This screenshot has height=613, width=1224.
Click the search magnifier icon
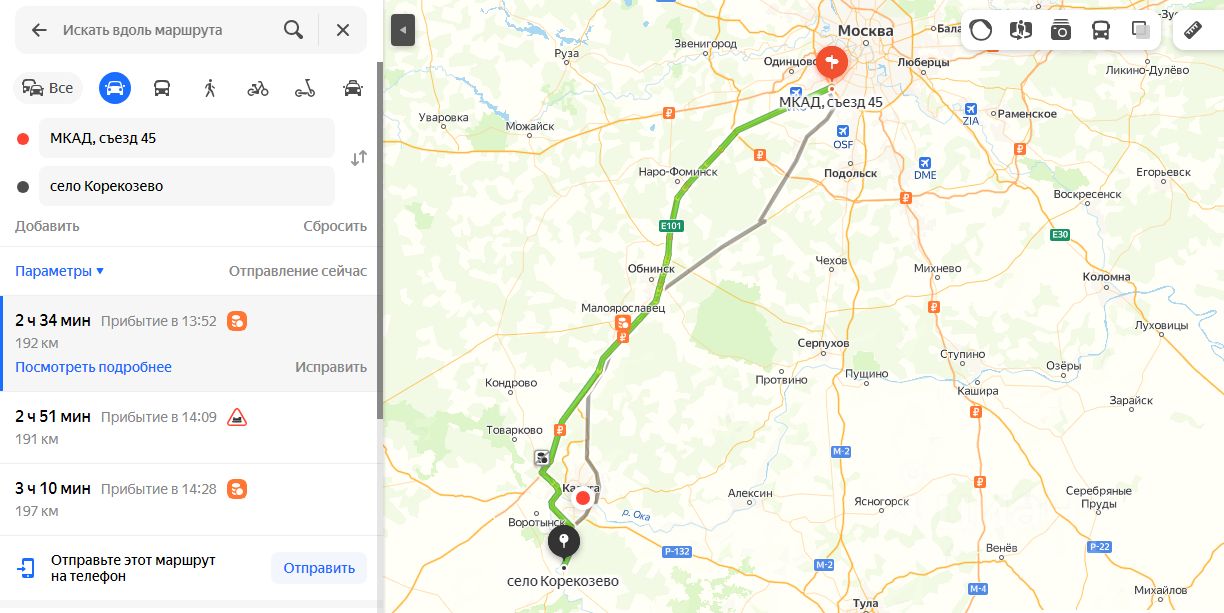pyautogui.click(x=293, y=30)
